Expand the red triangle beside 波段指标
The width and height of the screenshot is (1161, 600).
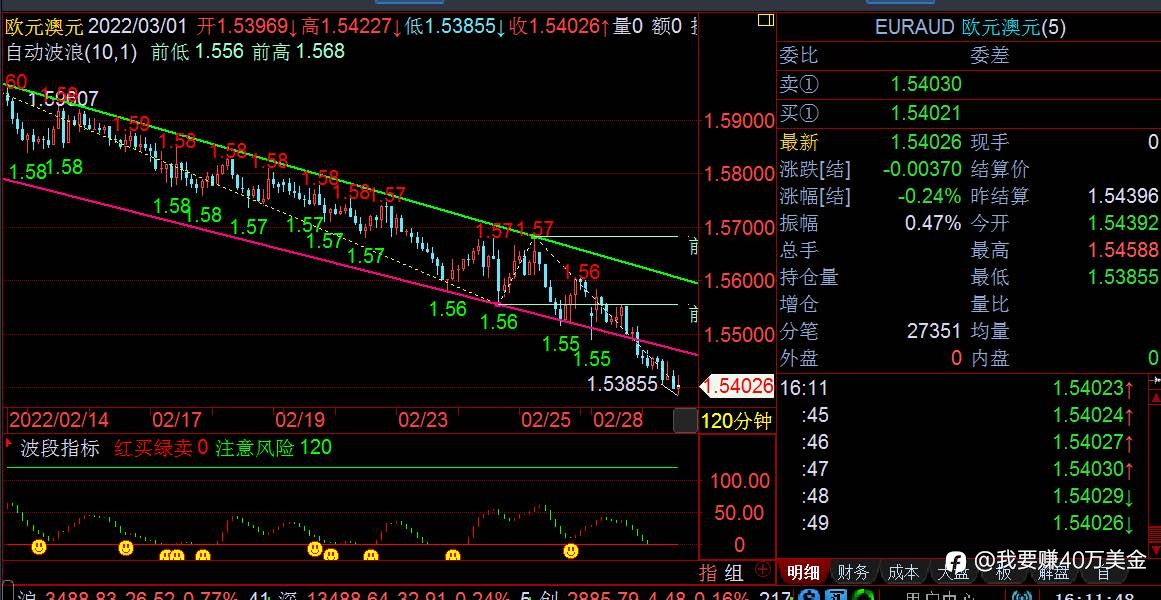(x=9, y=444)
